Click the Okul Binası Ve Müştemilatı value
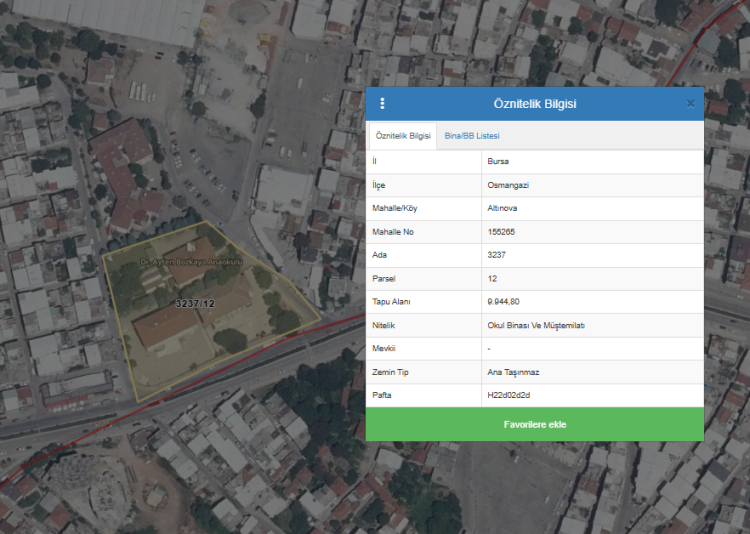 (x=535, y=326)
